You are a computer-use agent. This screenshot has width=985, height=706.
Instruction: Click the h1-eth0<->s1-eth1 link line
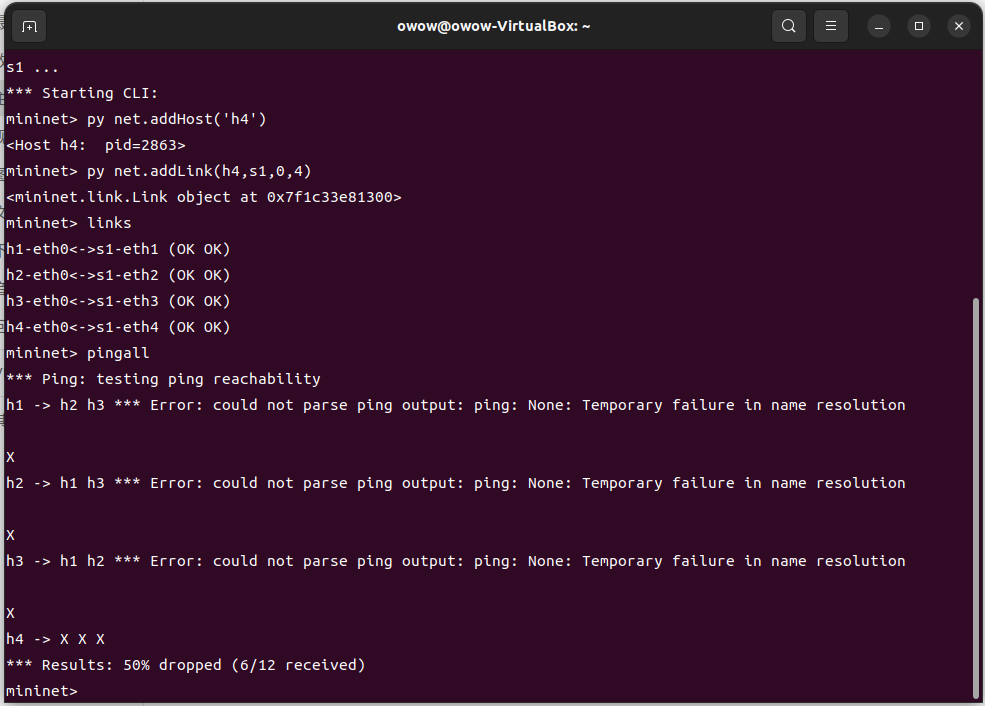(x=118, y=249)
